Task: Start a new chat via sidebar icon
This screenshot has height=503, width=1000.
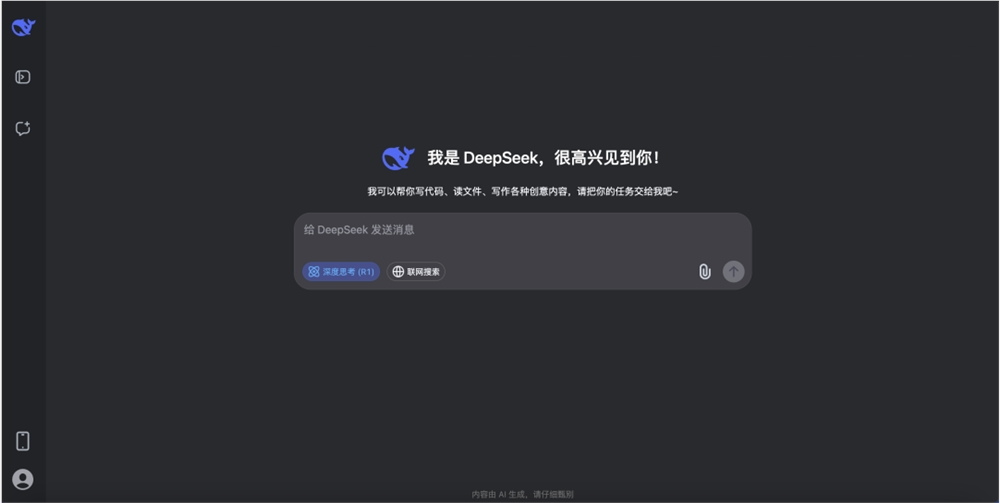Action: (x=23, y=129)
